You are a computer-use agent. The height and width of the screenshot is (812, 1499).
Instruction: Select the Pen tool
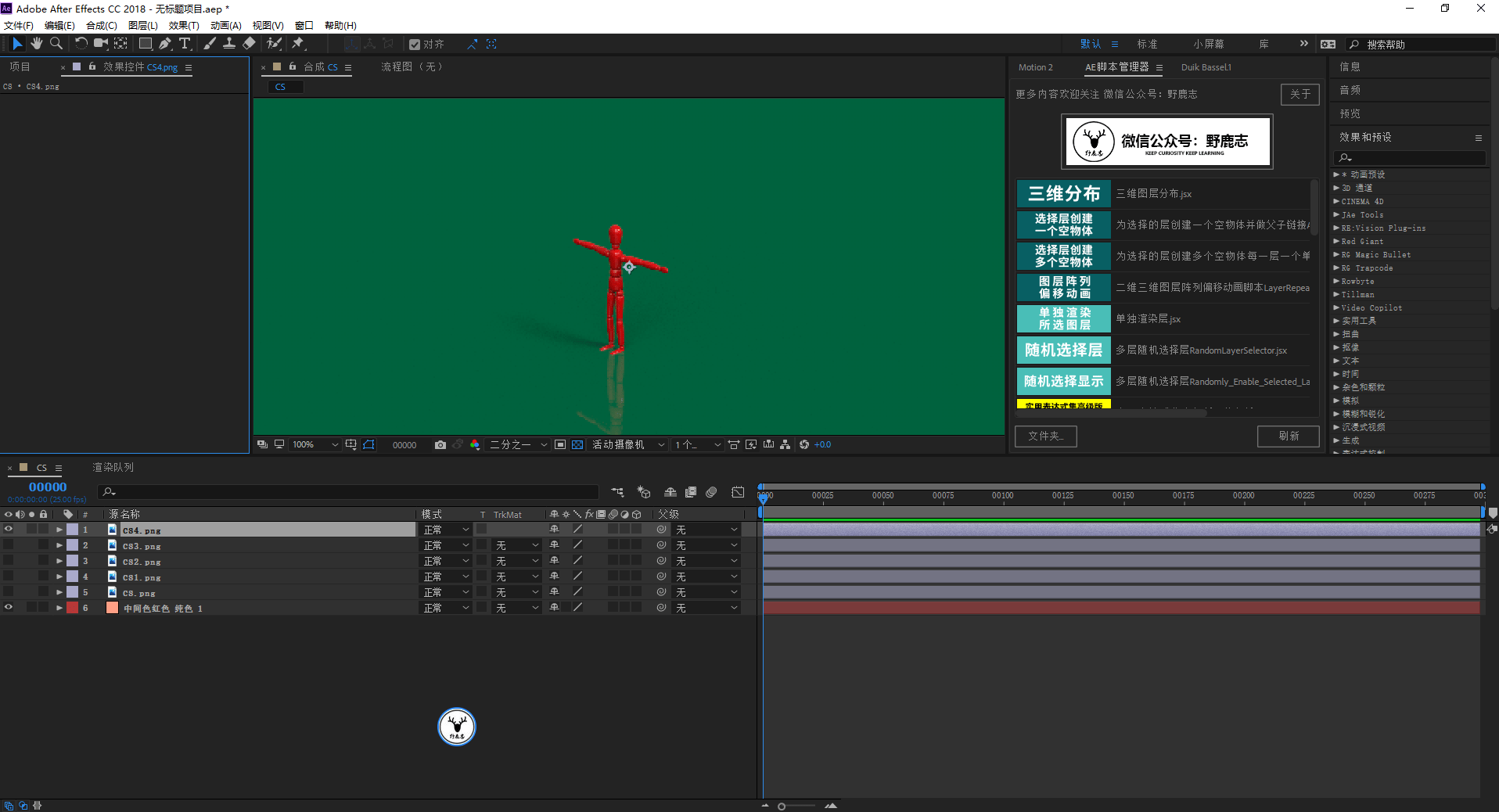coord(164,44)
